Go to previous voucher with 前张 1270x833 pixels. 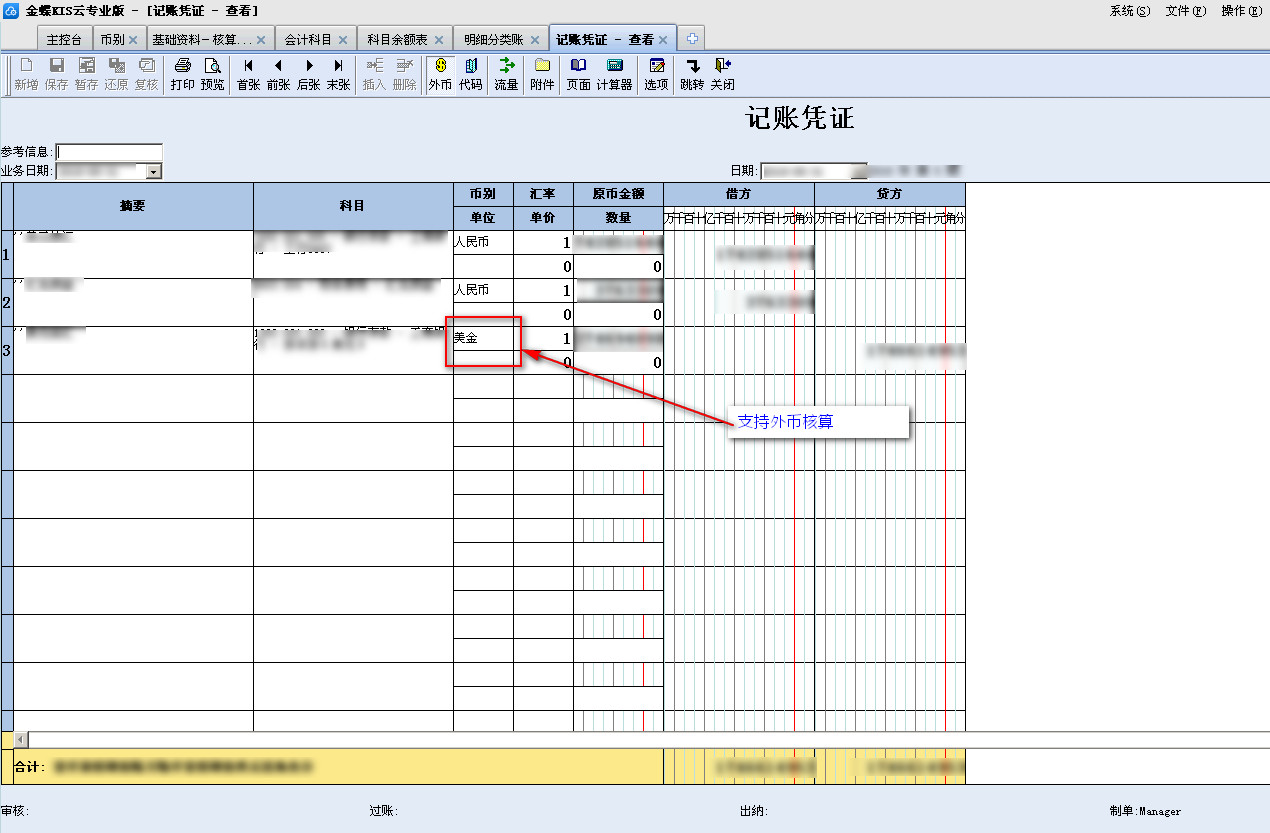(x=278, y=74)
